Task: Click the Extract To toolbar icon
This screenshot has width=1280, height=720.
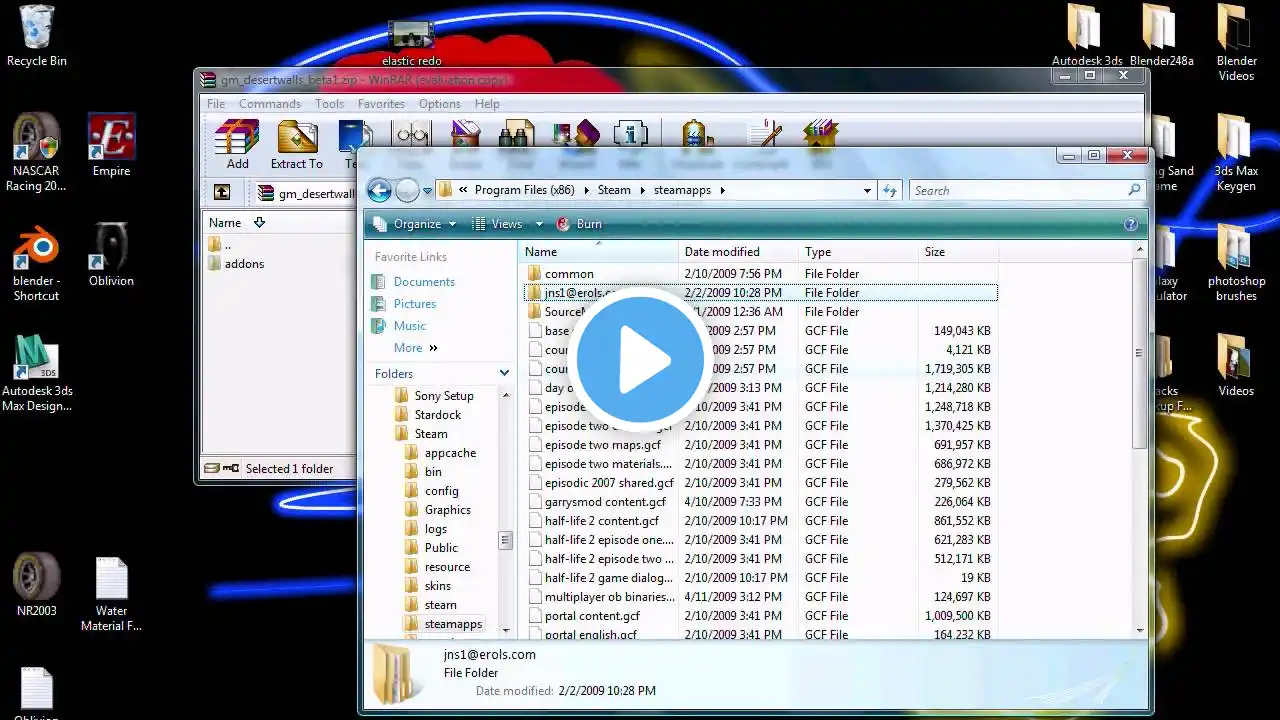Action: [296, 143]
